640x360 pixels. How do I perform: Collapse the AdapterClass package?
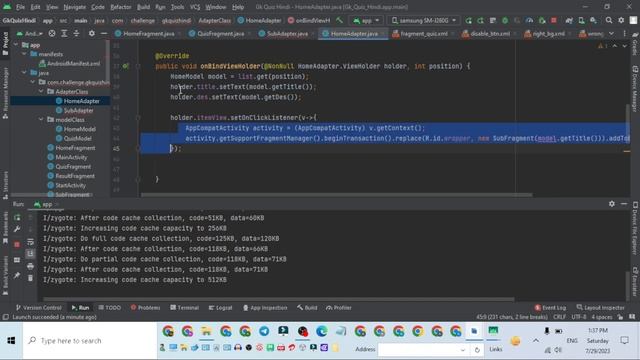pos(41,91)
